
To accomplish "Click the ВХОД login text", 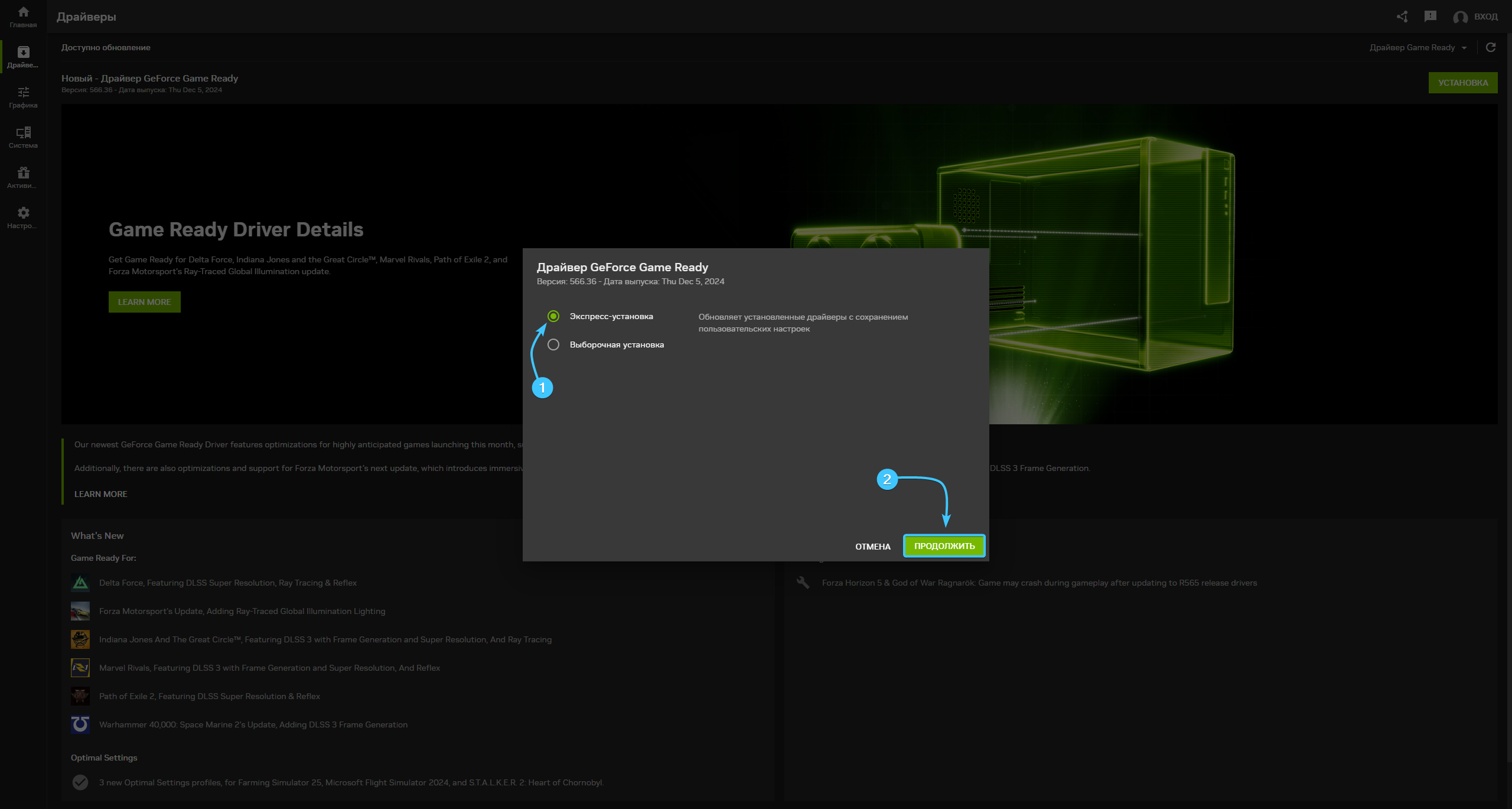I will 1486,17.
